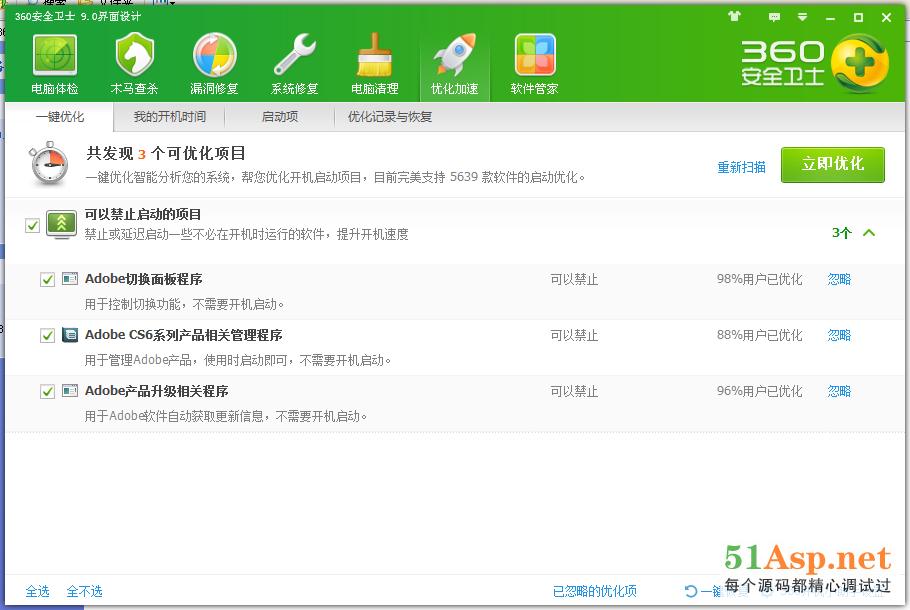Viewport: 910px width, 610px height.
Task: Click the 共发现 3 个可优化项目 heading
Action: [166, 153]
